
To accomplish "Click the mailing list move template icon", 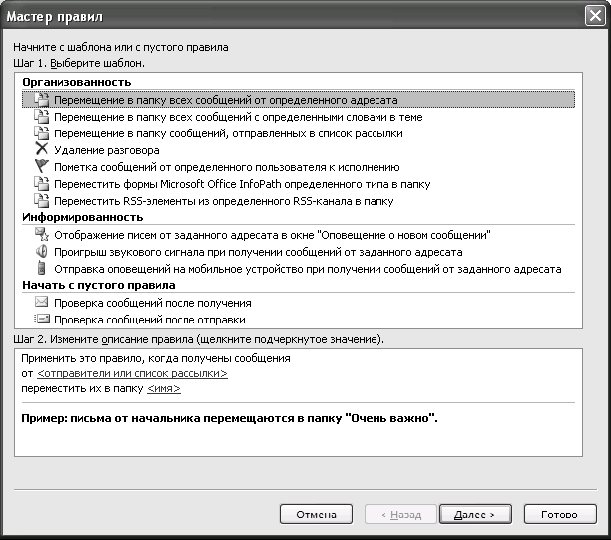I will point(41,133).
